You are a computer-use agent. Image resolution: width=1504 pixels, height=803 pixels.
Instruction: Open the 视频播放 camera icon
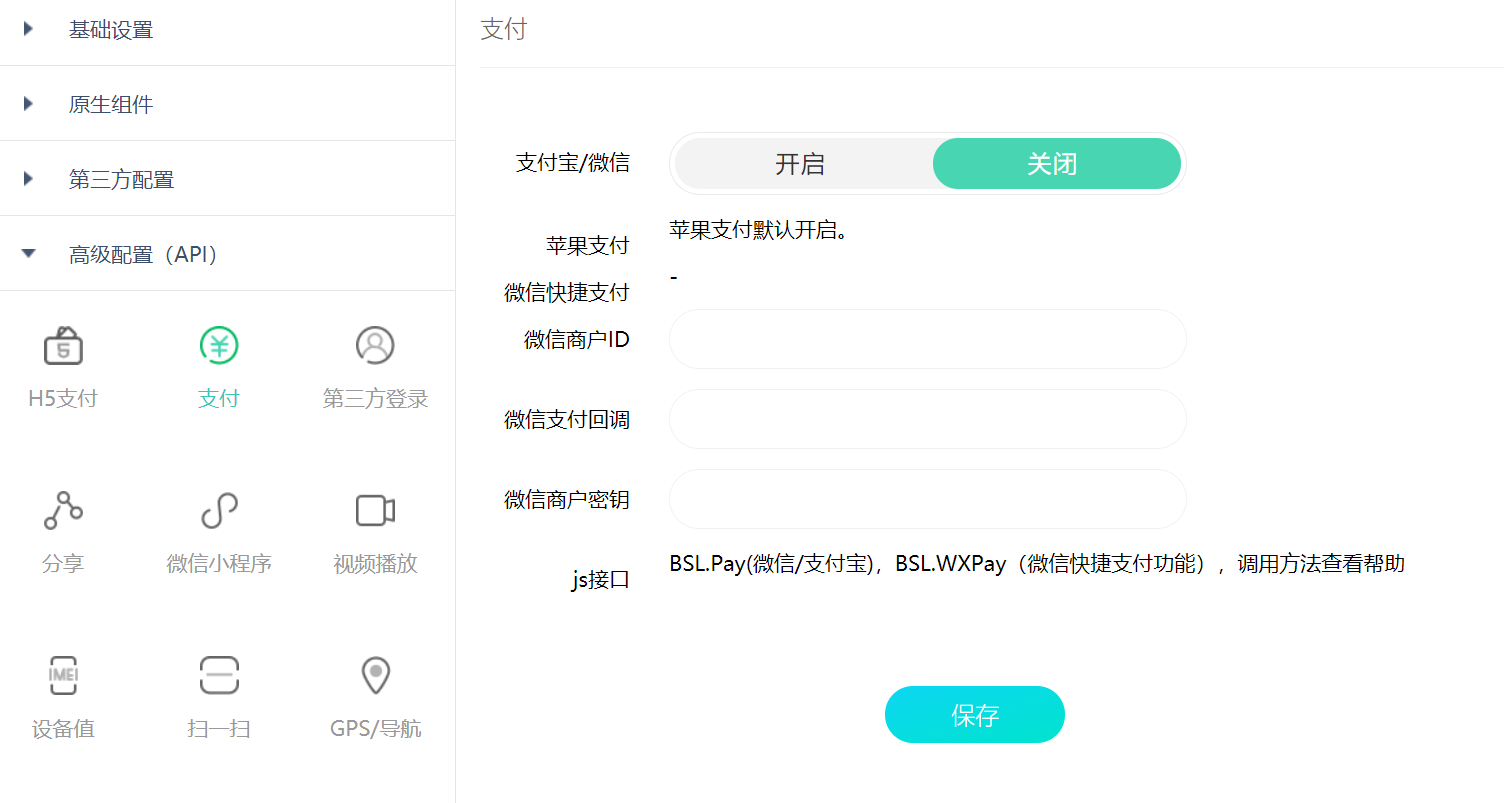pos(375,511)
